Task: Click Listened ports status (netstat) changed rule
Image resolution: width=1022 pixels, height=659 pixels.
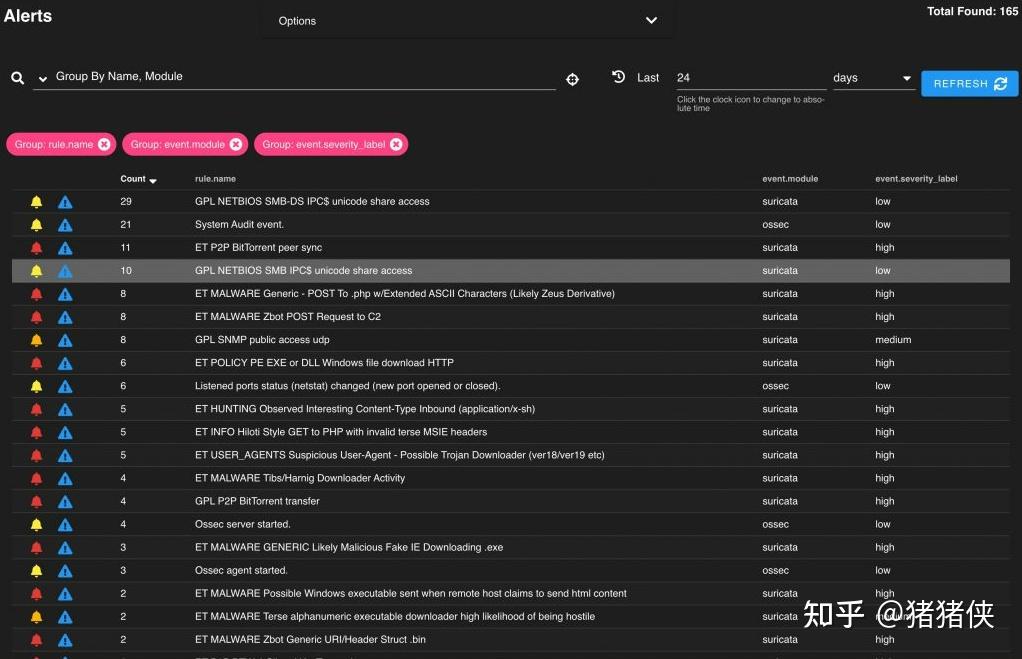Action: [x=347, y=386]
